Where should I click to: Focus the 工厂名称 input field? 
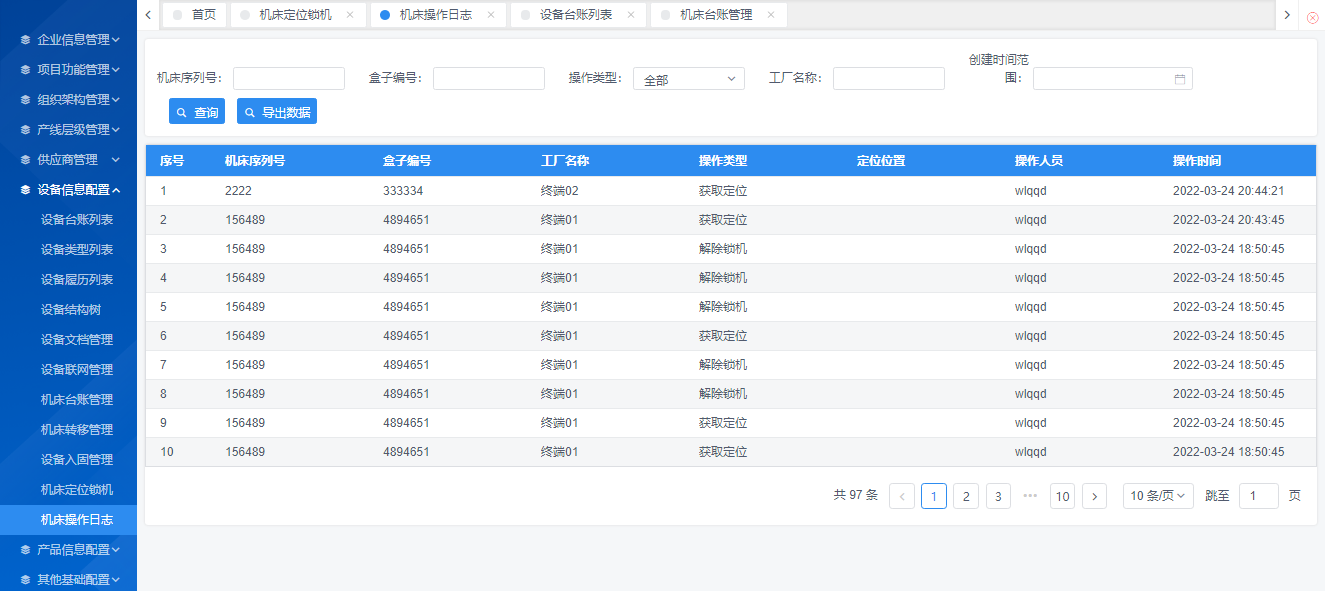click(889, 79)
